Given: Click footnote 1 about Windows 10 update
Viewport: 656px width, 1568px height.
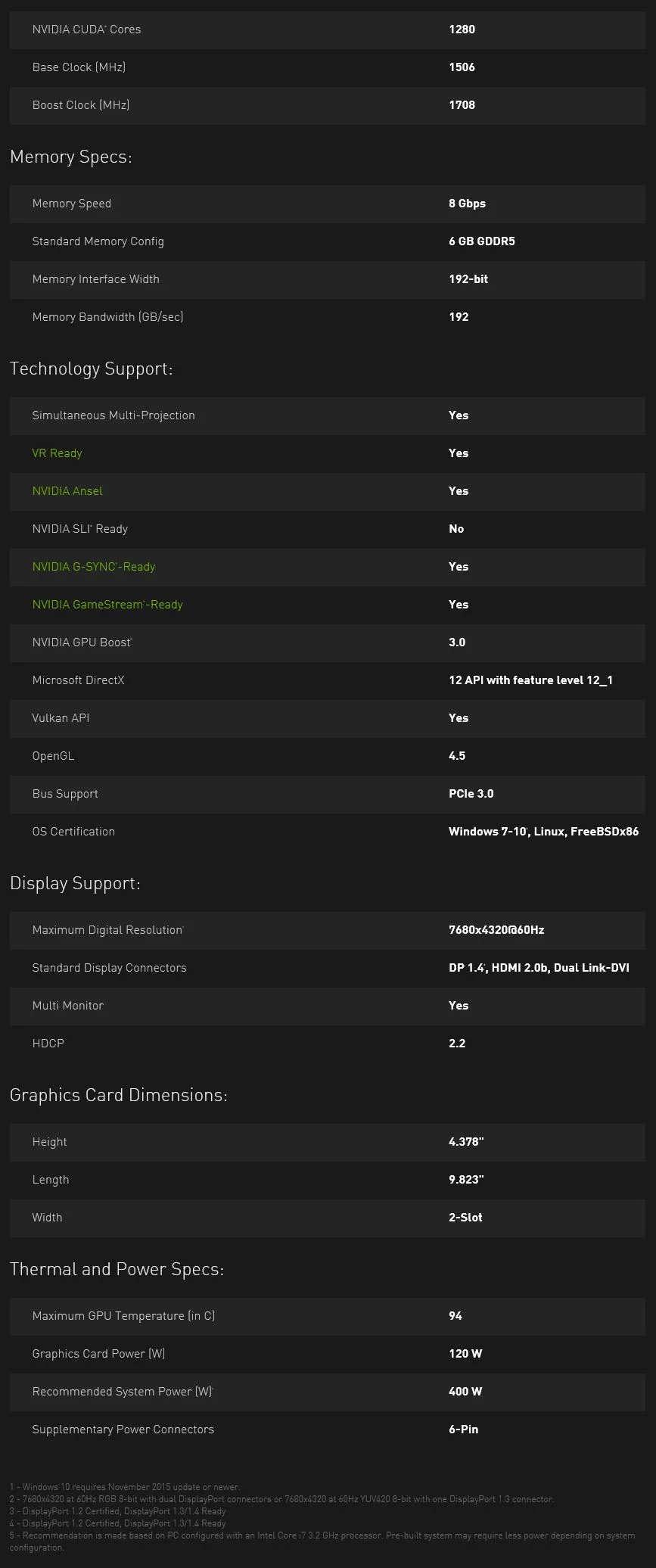Looking at the screenshot, I should 125,1487.
